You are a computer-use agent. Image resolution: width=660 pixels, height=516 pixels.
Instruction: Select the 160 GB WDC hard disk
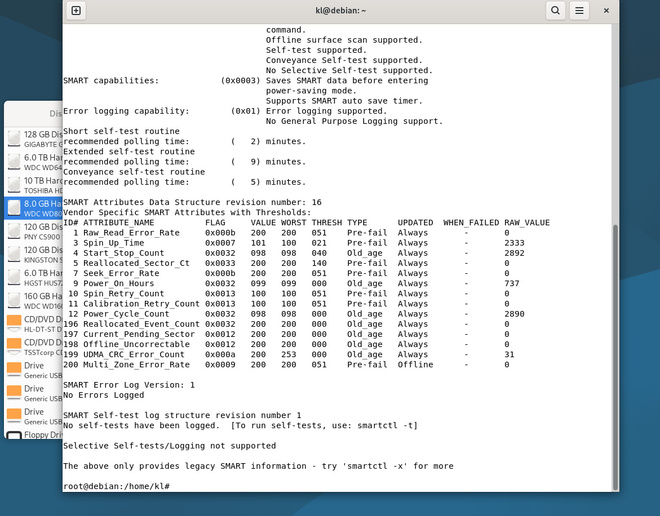click(34, 301)
